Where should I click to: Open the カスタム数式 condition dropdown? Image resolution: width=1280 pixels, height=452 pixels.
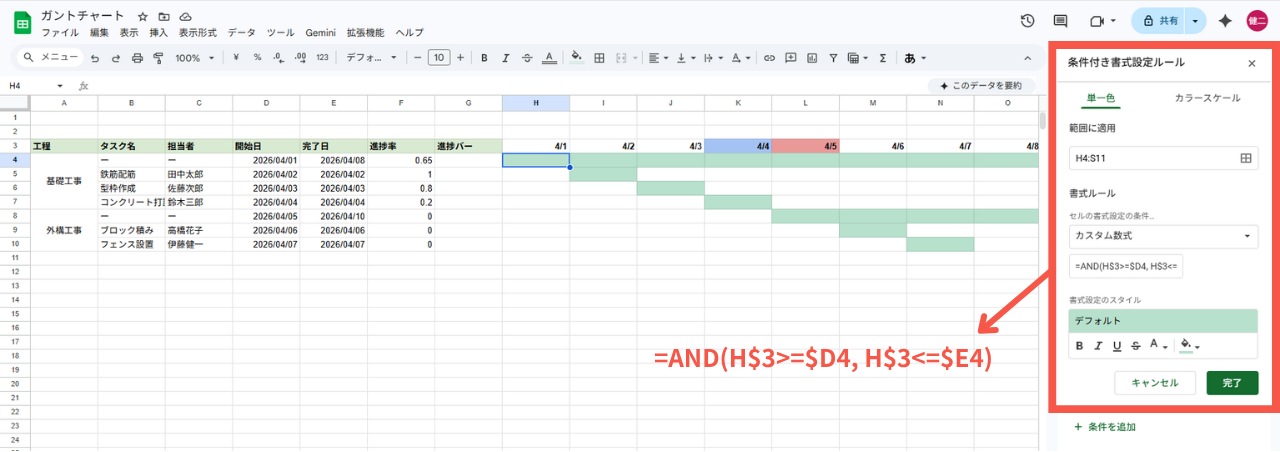[1163, 237]
